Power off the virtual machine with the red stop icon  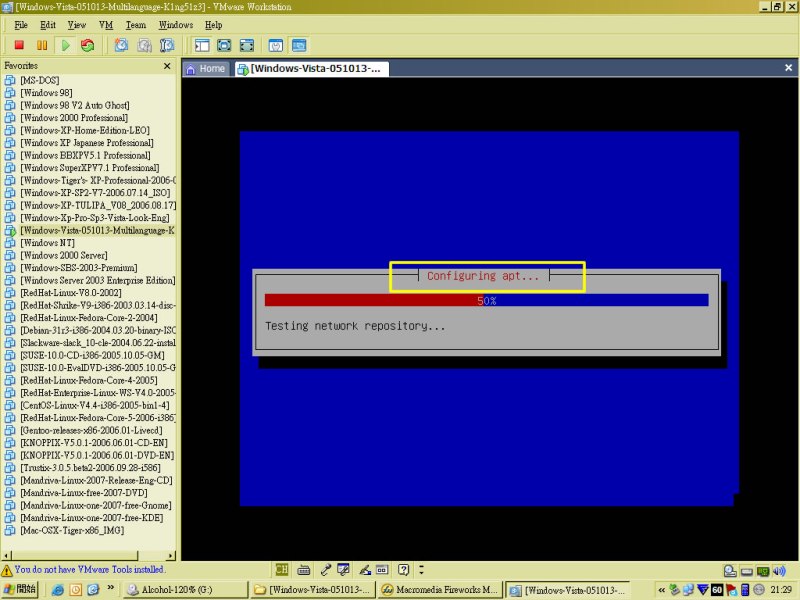(x=19, y=45)
